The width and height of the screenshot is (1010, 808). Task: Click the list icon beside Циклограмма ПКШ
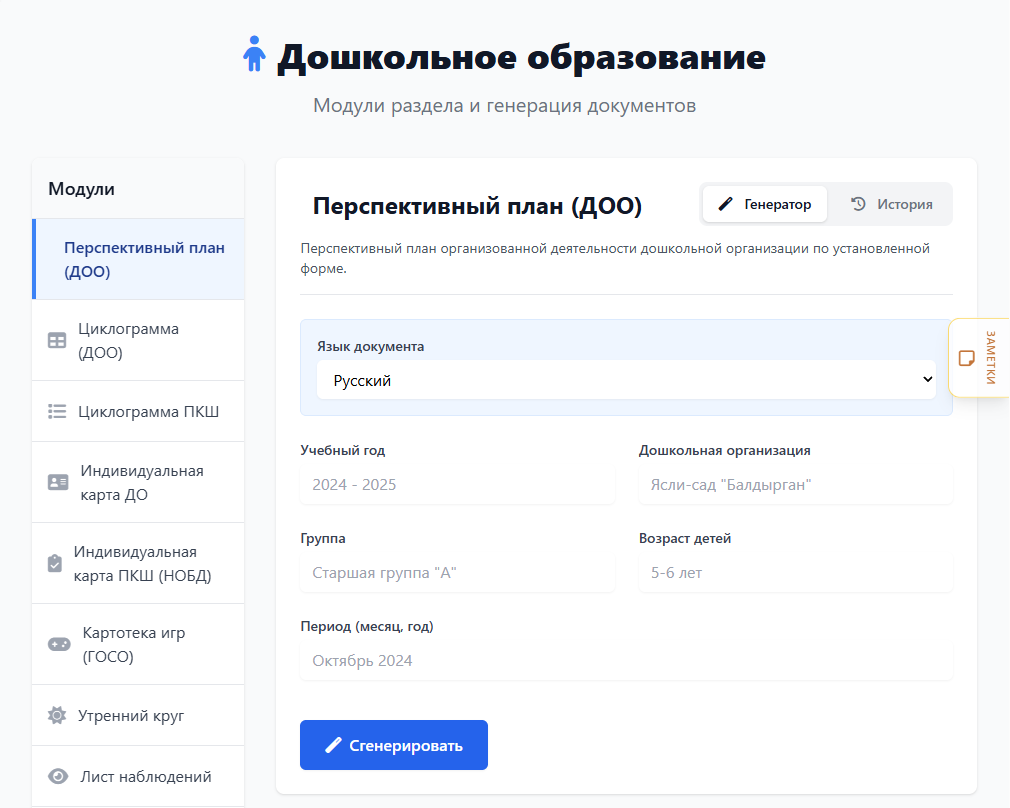pos(57,411)
